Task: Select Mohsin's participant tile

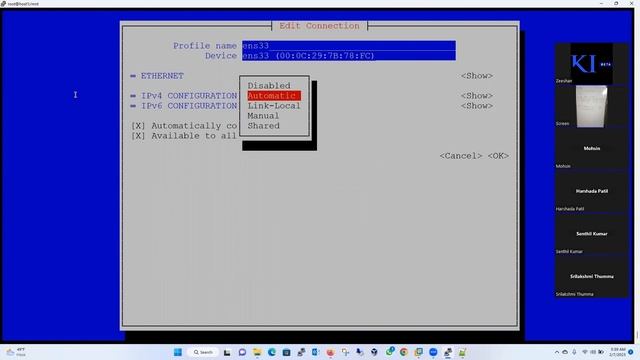Action: pos(591,149)
